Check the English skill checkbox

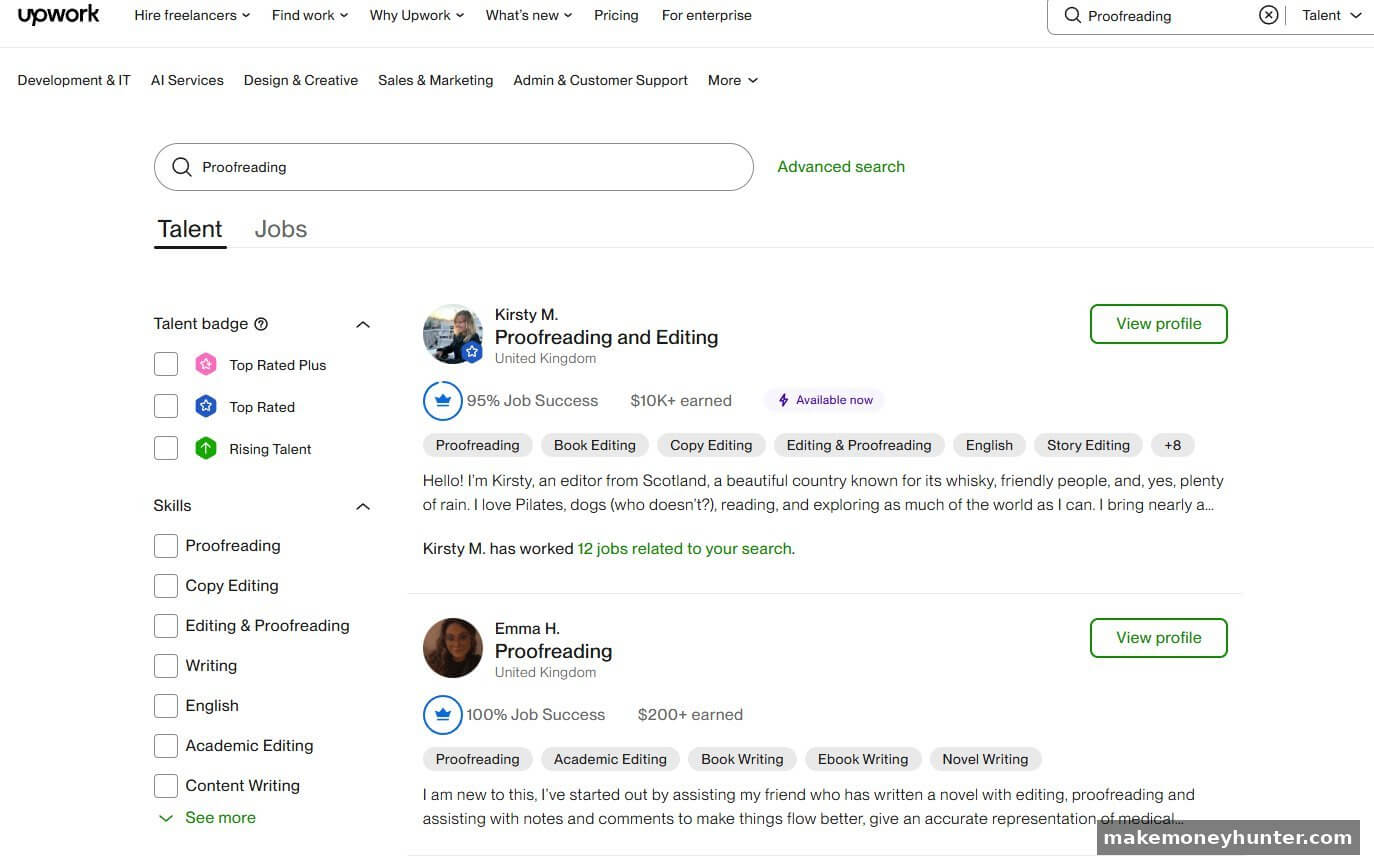(166, 706)
